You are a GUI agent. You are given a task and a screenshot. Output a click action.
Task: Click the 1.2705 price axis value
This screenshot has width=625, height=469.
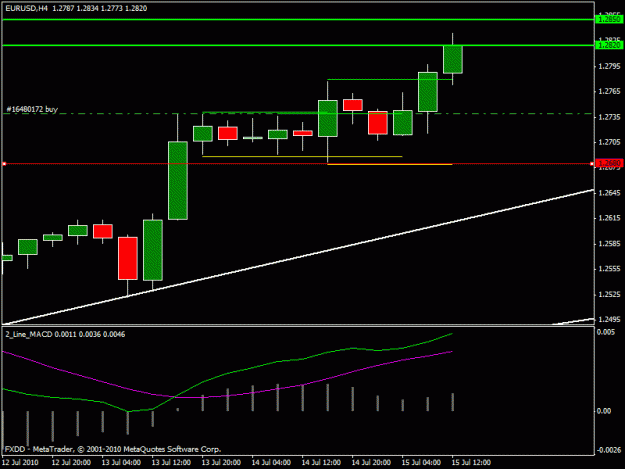pos(609,142)
